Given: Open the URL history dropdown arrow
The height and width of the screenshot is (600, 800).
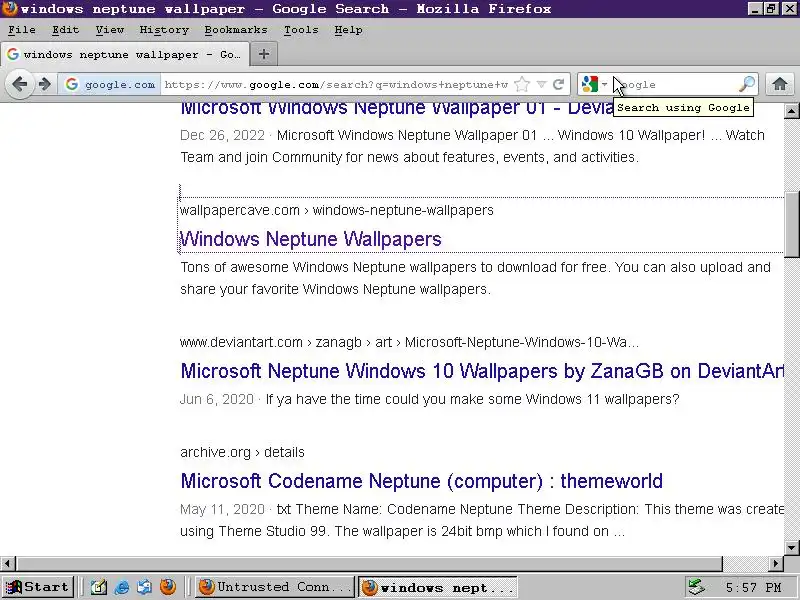Looking at the screenshot, I should (541, 84).
